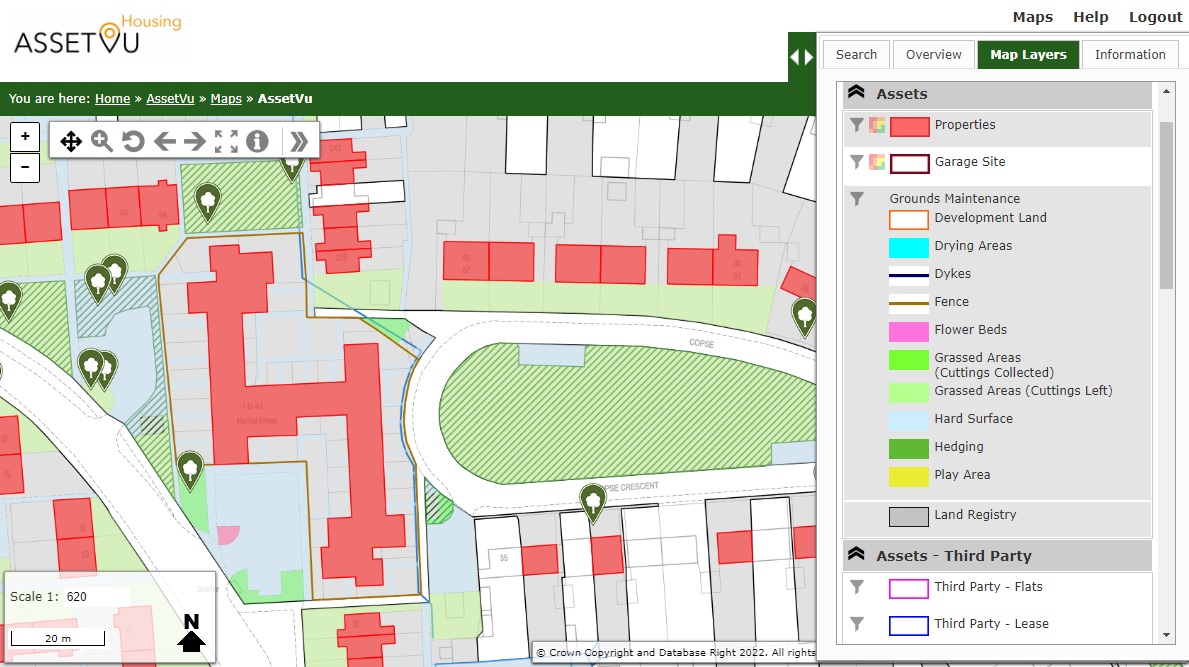Zoom to the full map extent
The width and height of the screenshot is (1189, 667).
coord(227,141)
